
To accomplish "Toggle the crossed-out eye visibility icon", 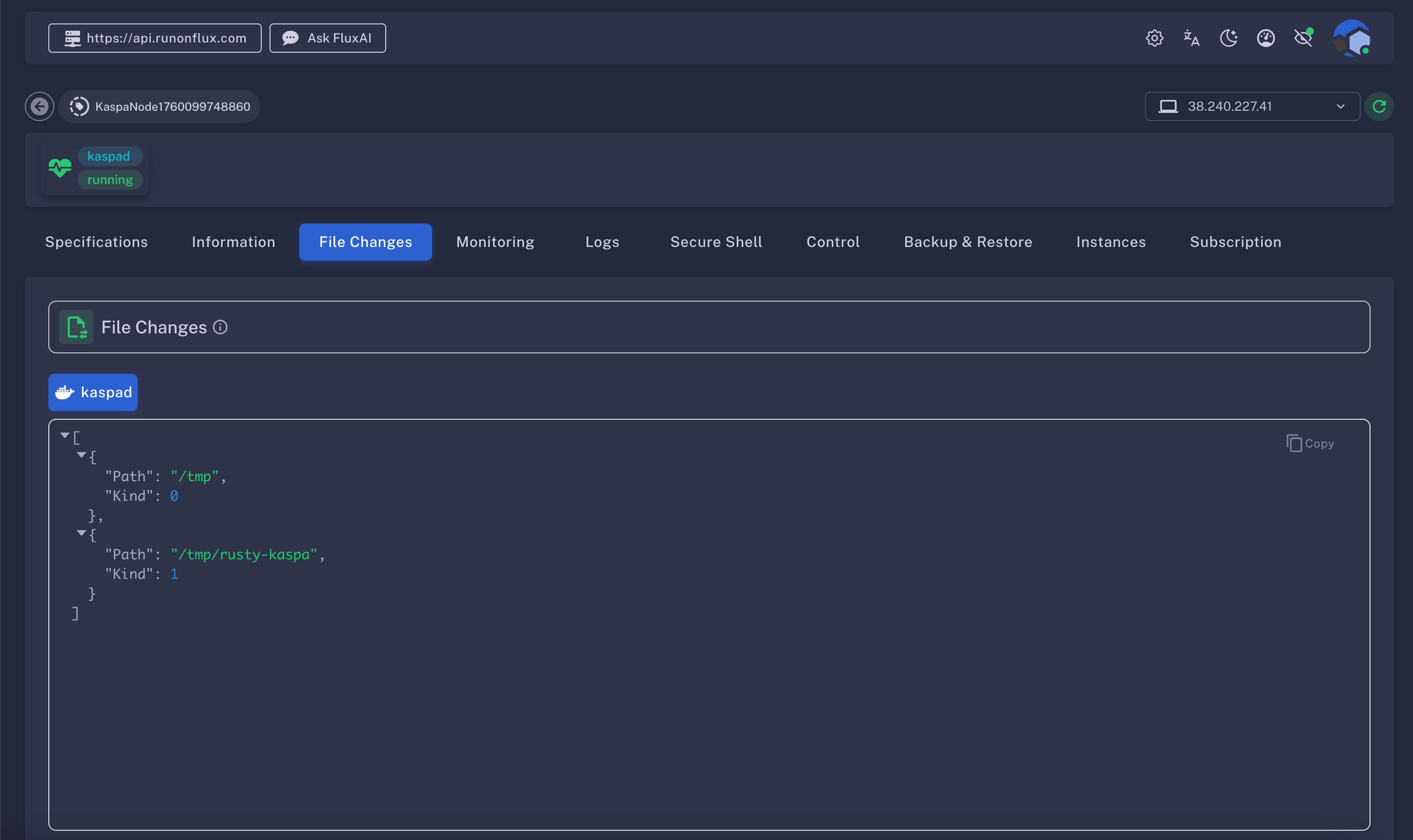I will 1303,38.
